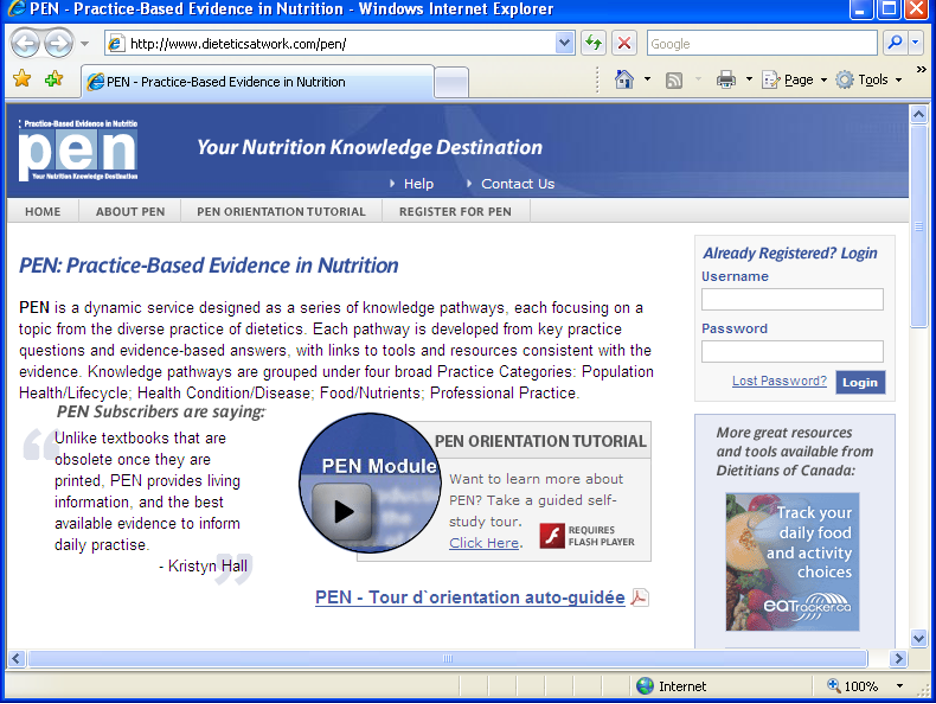
Task: Click the horizontal scrollbar thumb
Action: point(447,659)
